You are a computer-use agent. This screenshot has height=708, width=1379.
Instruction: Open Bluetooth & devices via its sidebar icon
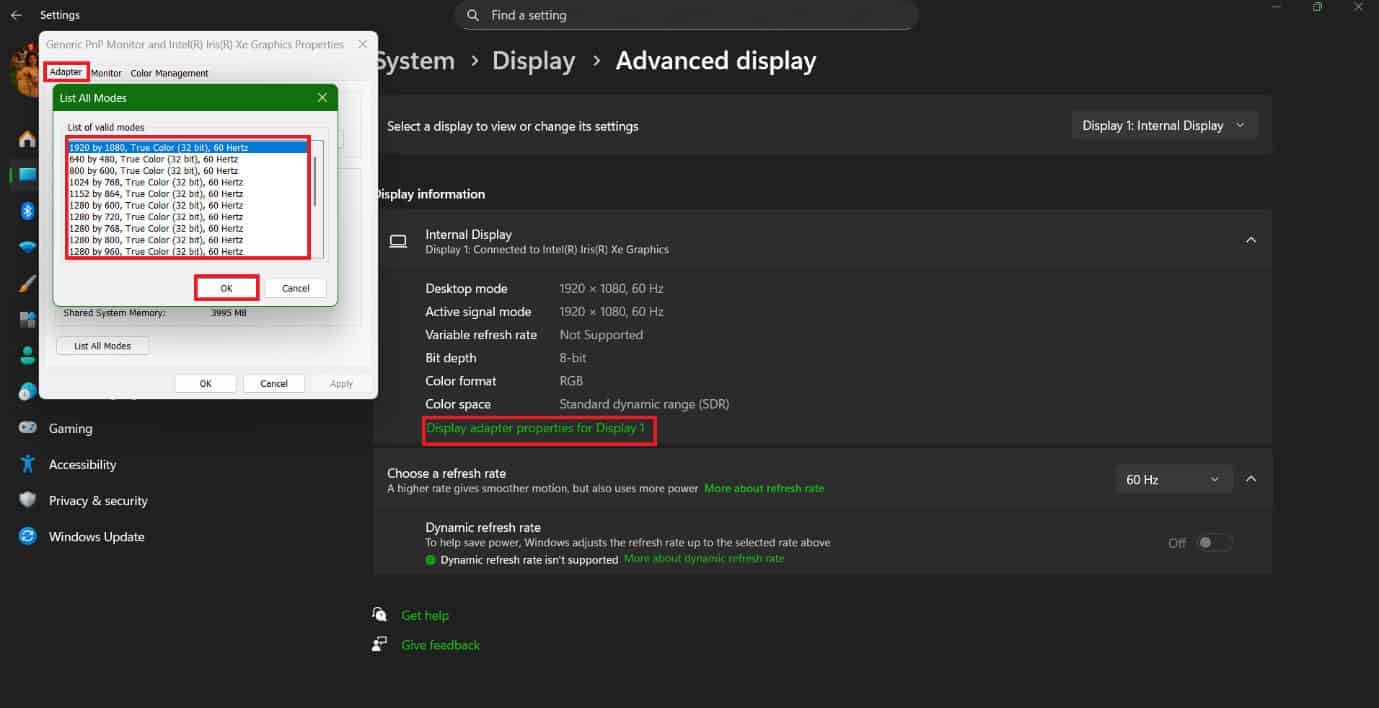pos(28,210)
